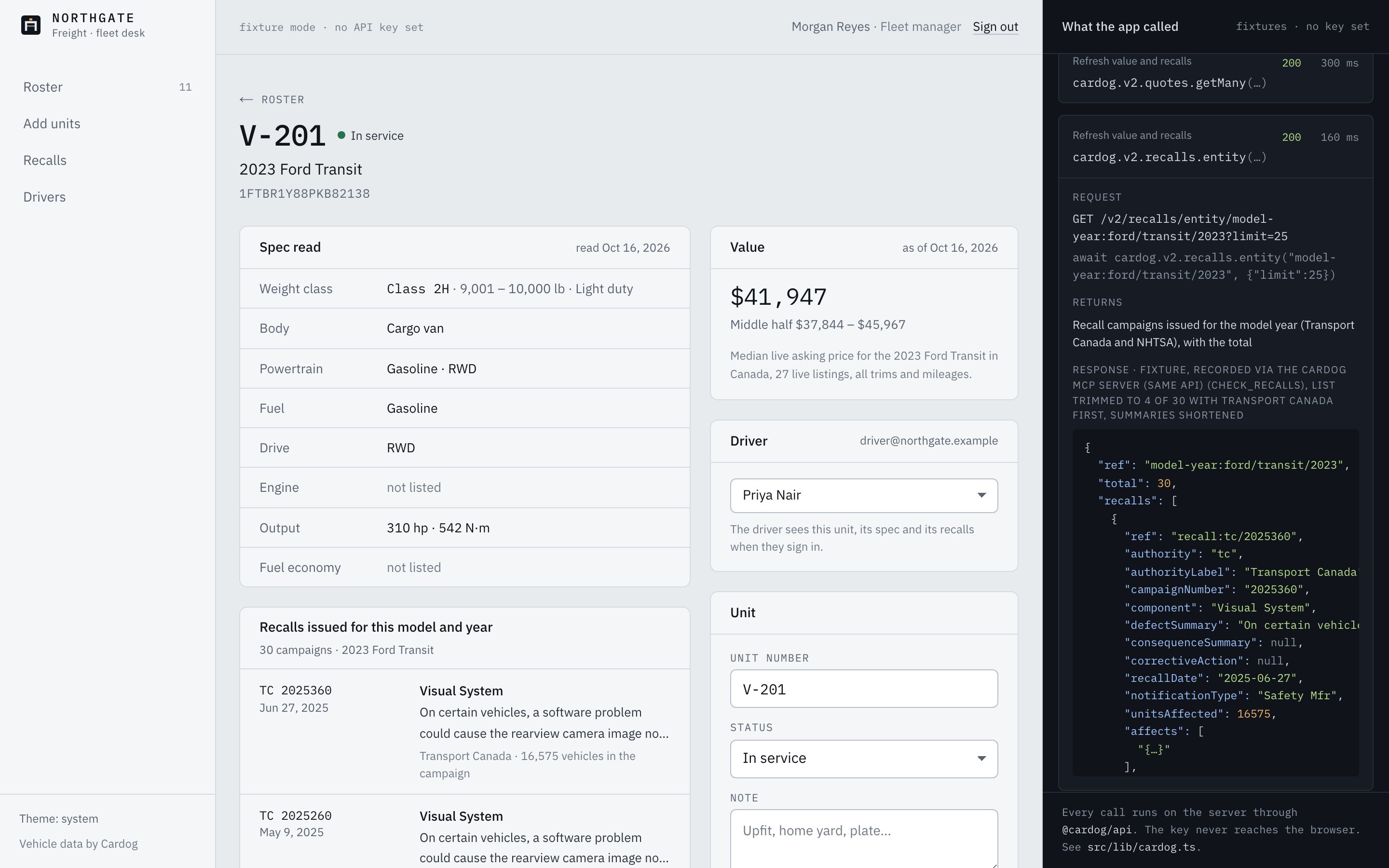This screenshot has width=1389, height=868.
Task: Expand the In service status dropdown
Action: [x=864, y=759]
